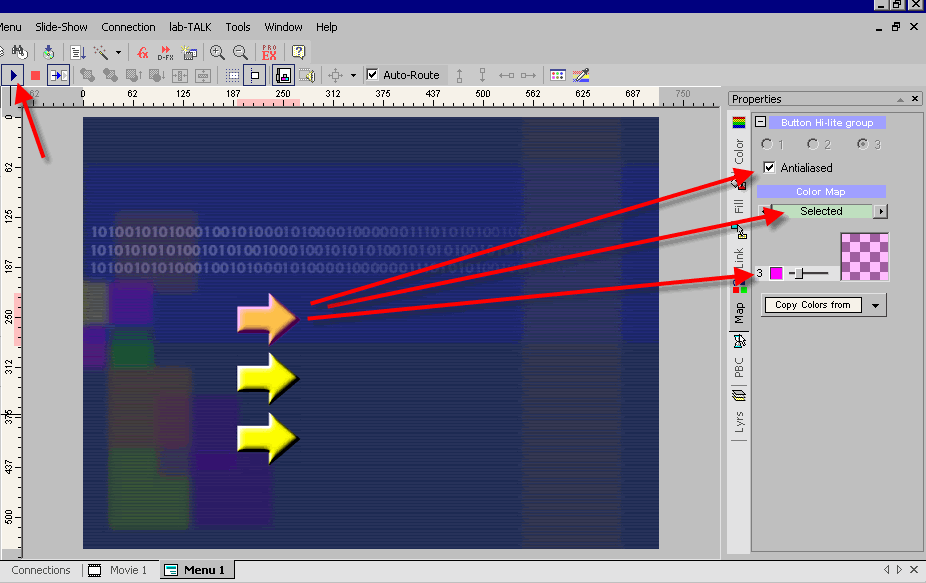The height and width of the screenshot is (583, 926).
Task: Click the Selected color map state field
Action: 821,211
